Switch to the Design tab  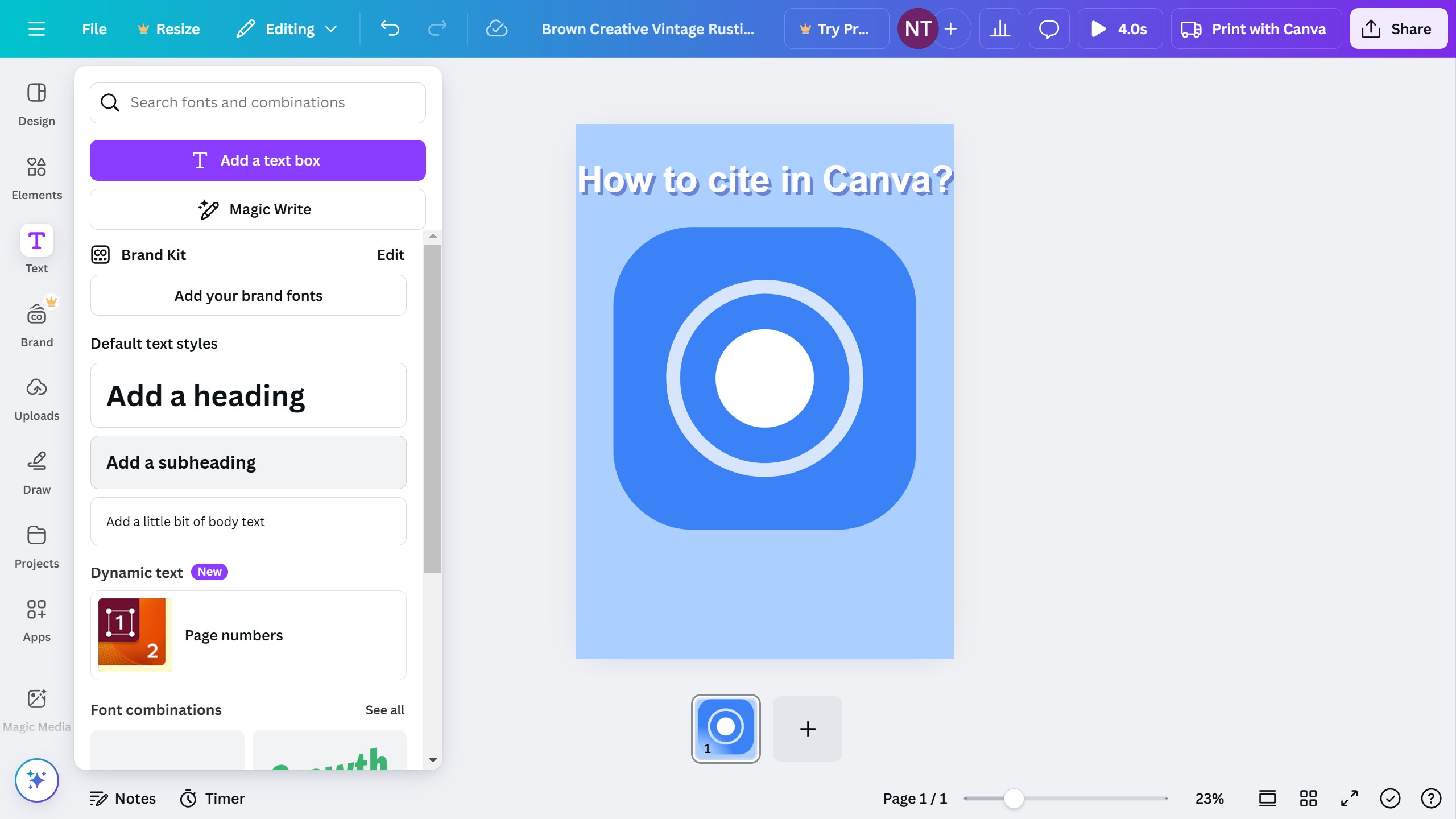(36, 104)
